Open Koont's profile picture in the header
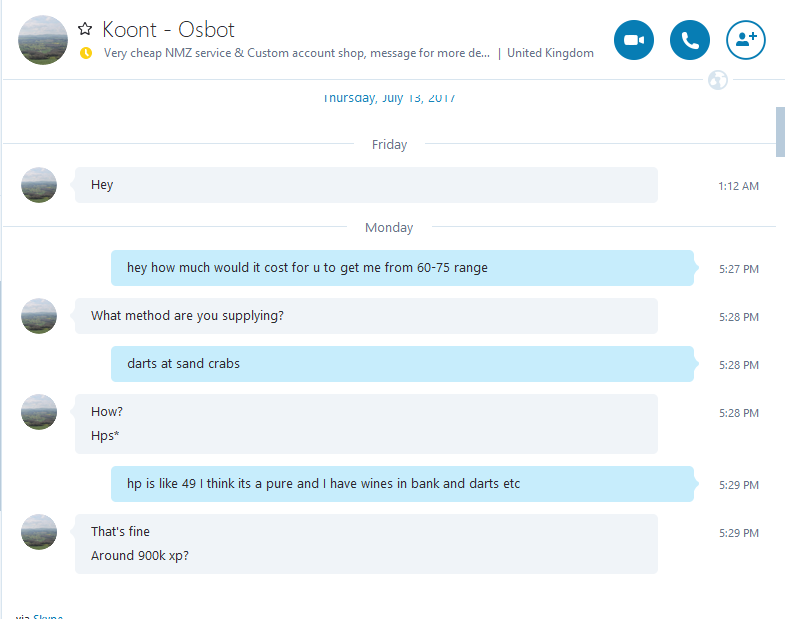The width and height of the screenshot is (785, 619). click(x=43, y=40)
